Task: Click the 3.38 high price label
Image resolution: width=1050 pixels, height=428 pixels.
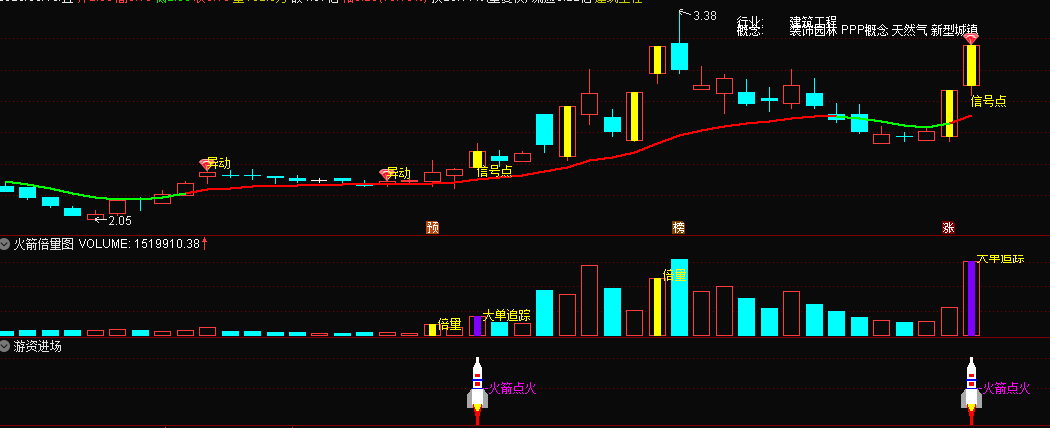Action: pyautogui.click(x=705, y=15)
